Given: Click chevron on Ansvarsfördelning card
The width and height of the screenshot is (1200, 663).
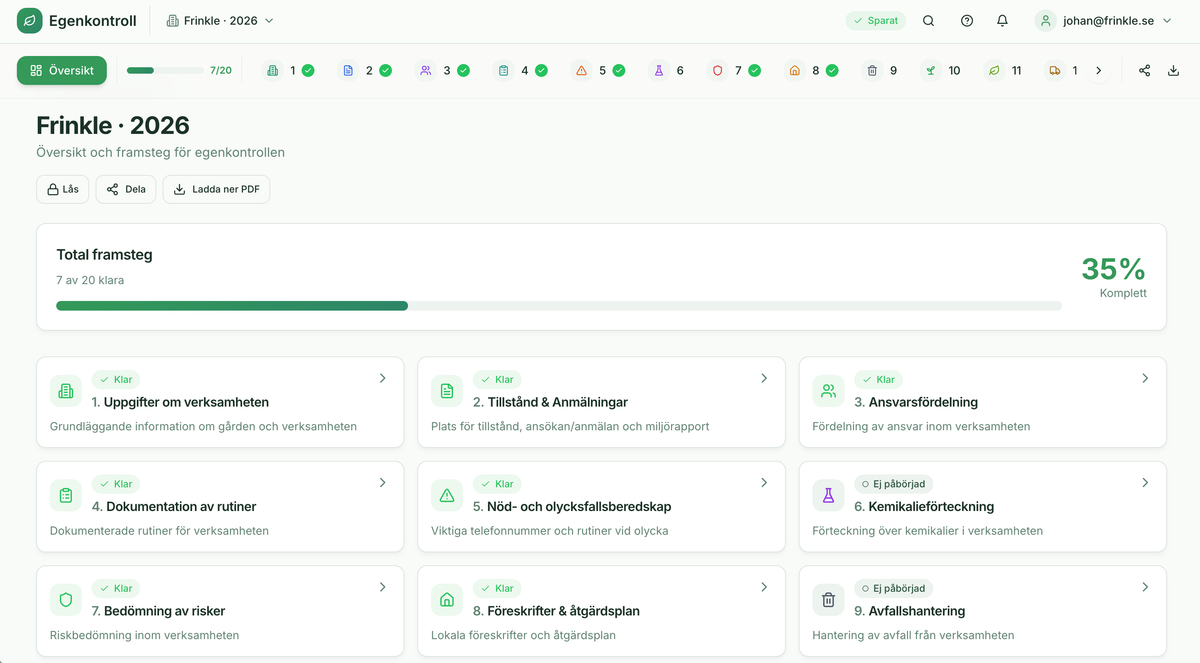Looking at the screenshot, I should click(1145, 378).
